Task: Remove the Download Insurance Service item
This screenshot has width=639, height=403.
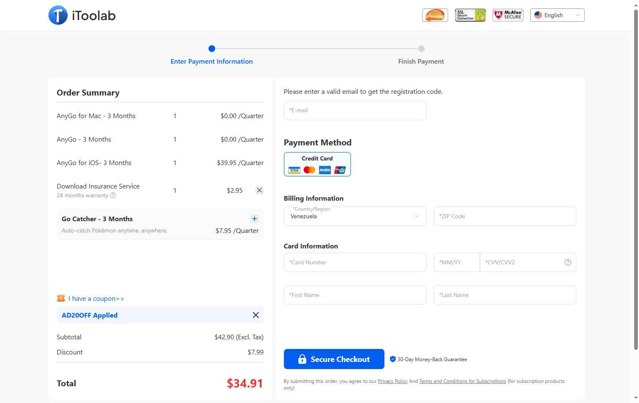Action: coord(259,190)
